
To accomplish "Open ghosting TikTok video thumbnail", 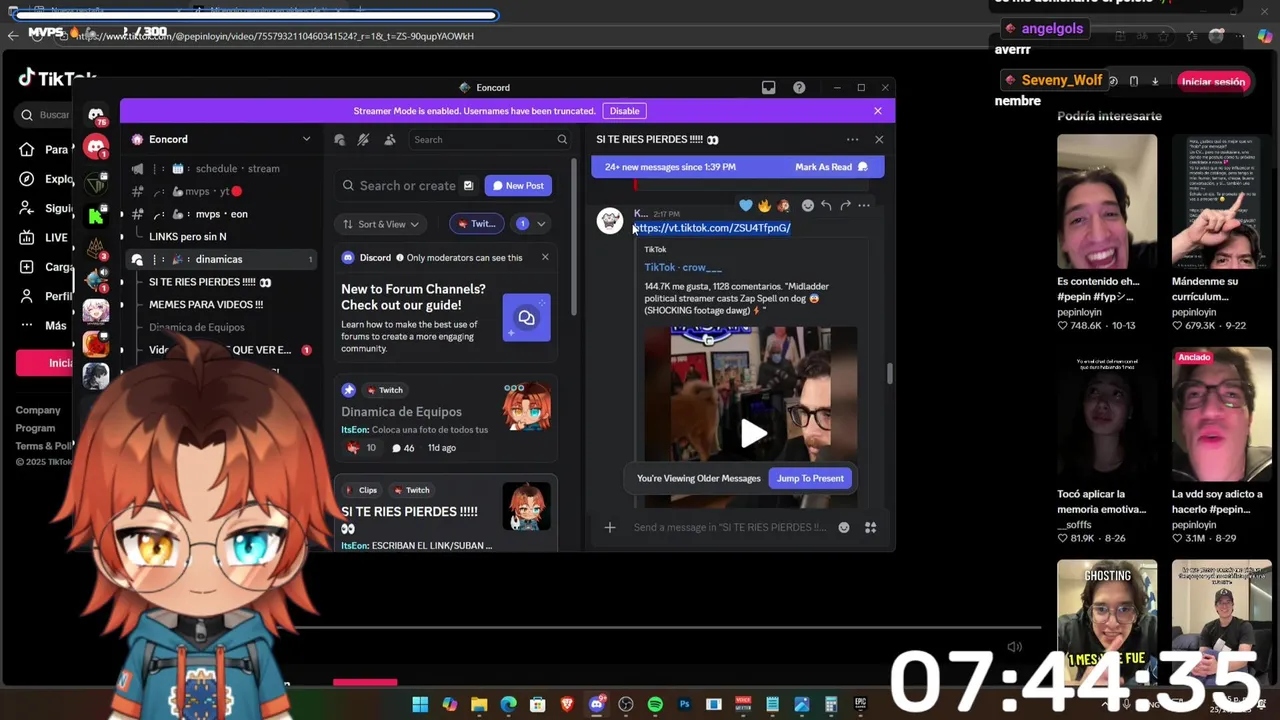I will pyautogui.click(x=1107, y=620).
